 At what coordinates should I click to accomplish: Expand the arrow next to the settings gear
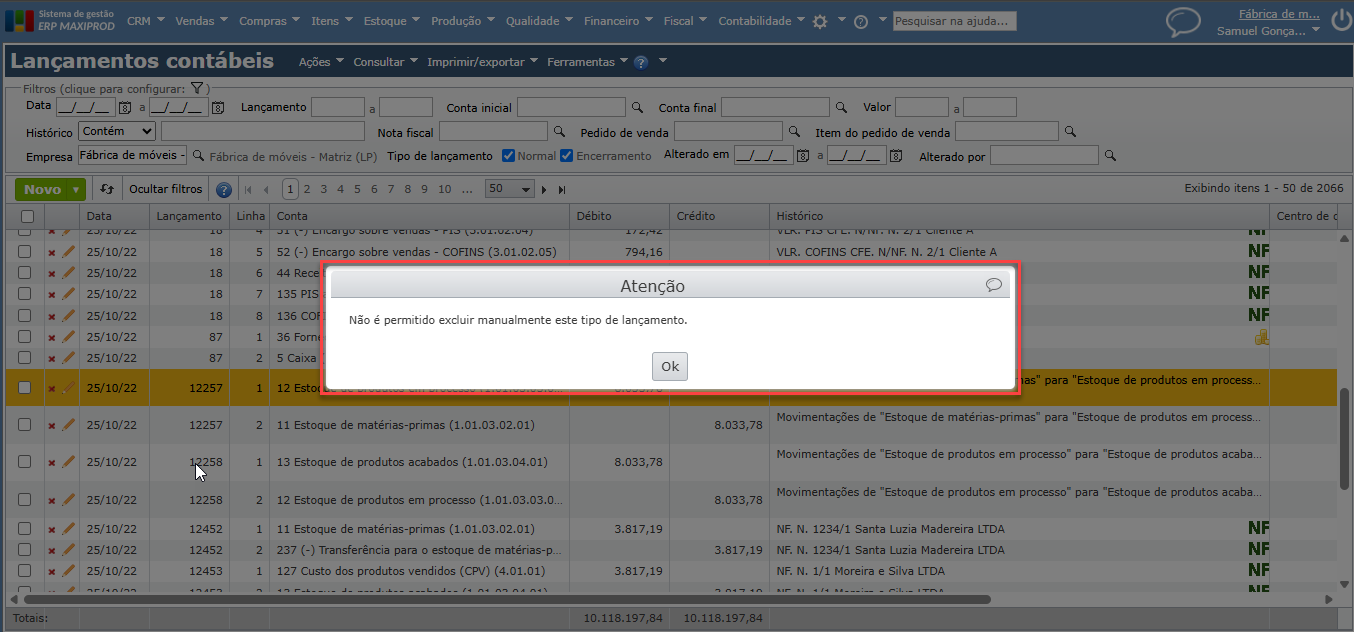click(x=841, y=20)
